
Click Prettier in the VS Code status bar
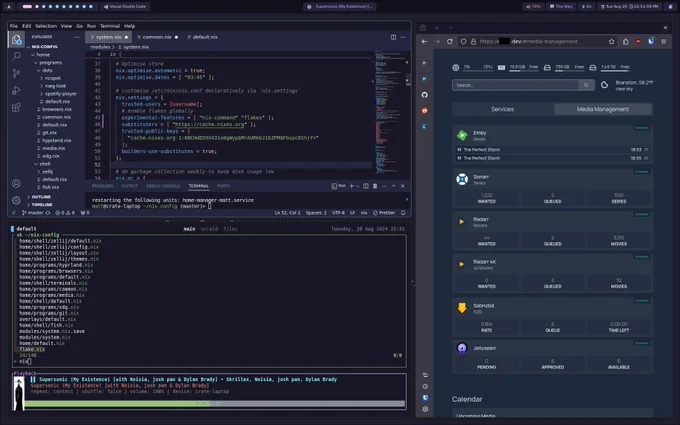[384, 213]
